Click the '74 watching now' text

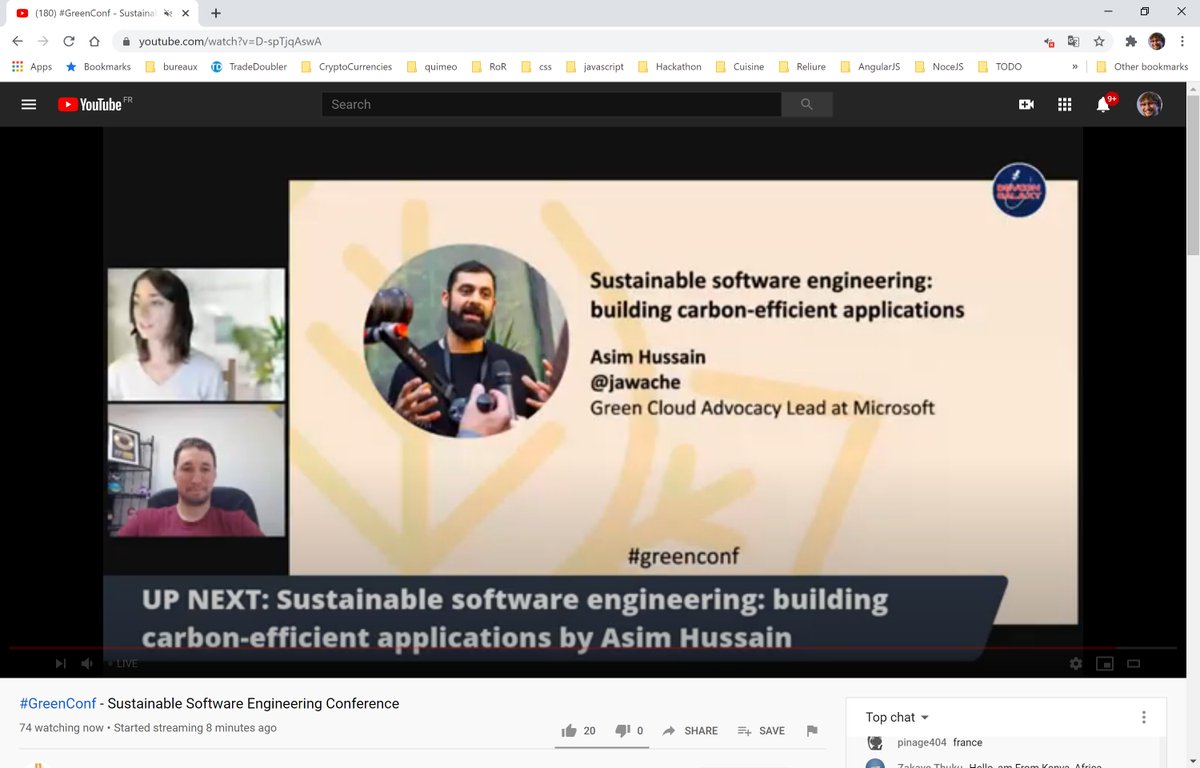62,728
